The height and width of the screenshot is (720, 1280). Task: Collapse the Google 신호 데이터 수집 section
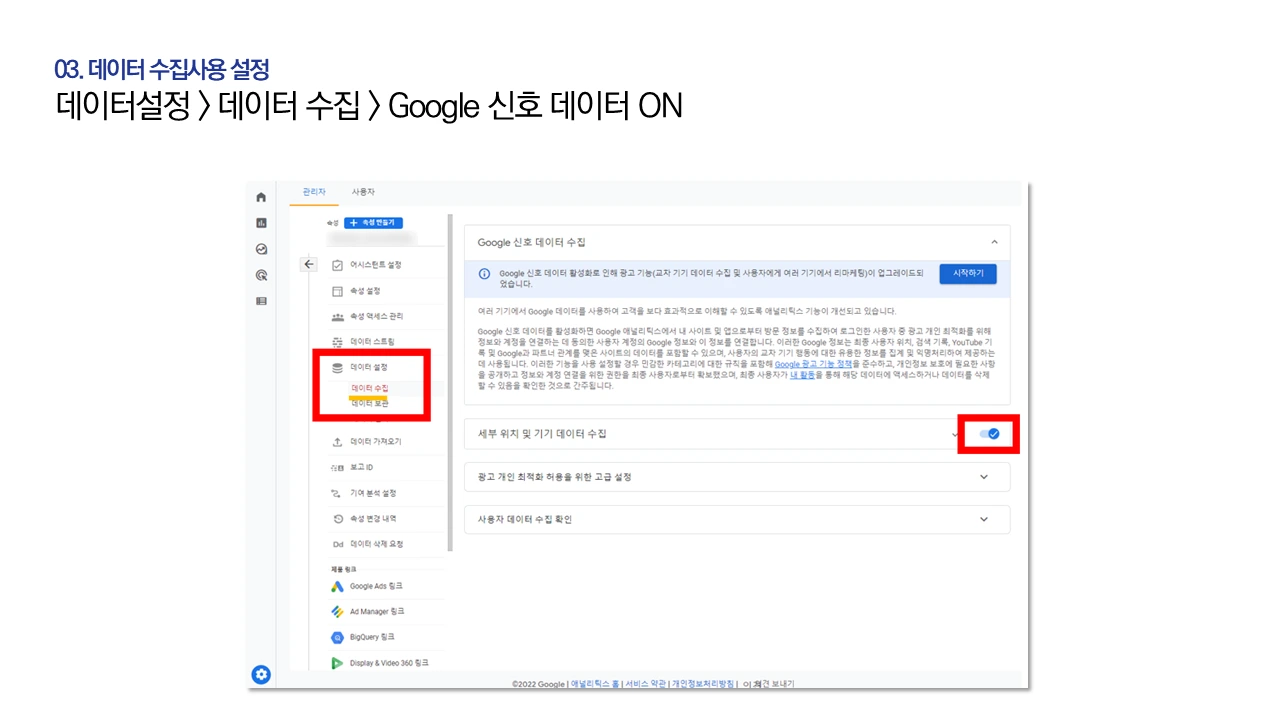(994, 241)
